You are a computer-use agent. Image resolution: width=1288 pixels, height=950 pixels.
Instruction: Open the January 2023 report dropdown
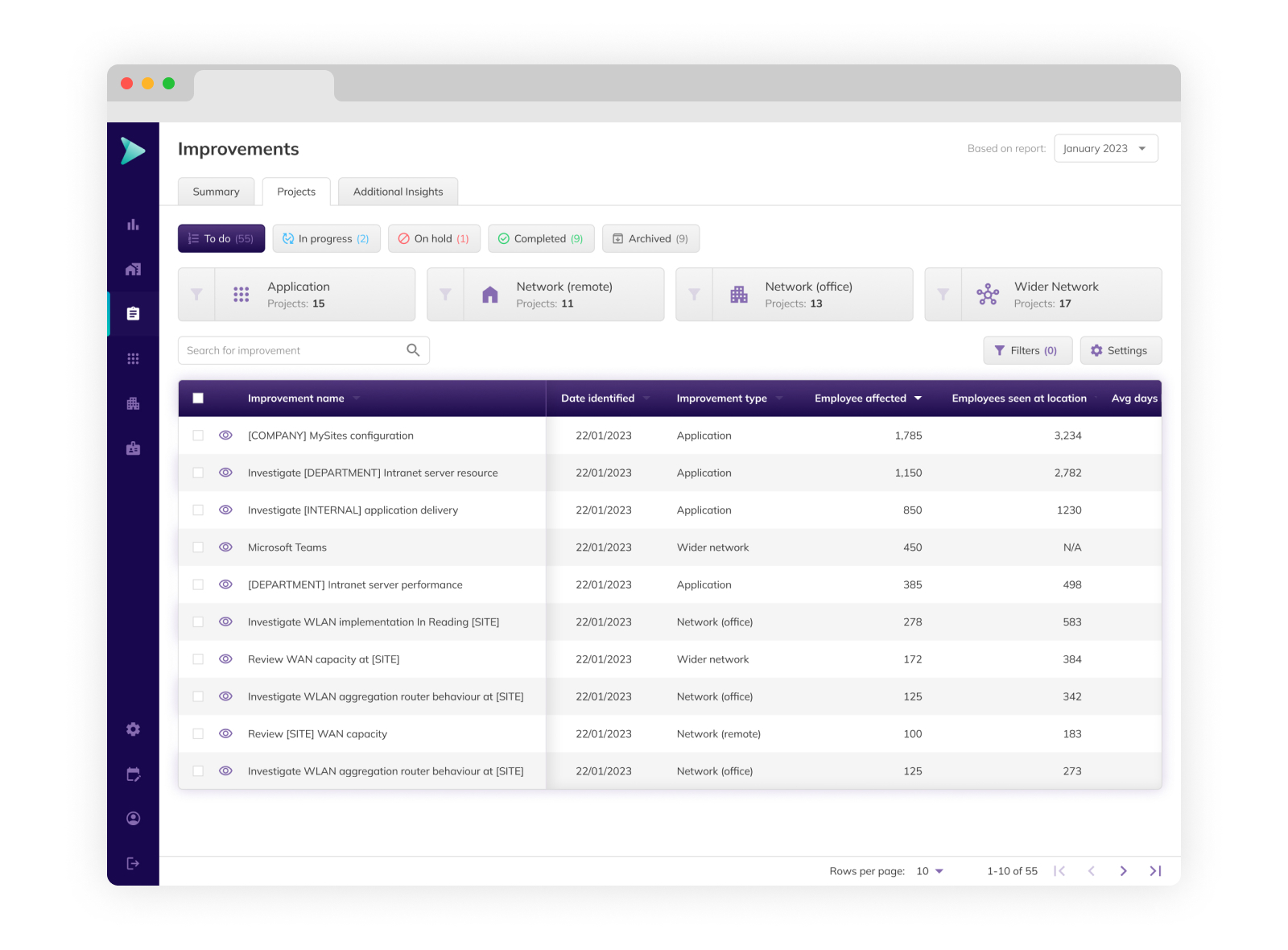[1105, 149]
